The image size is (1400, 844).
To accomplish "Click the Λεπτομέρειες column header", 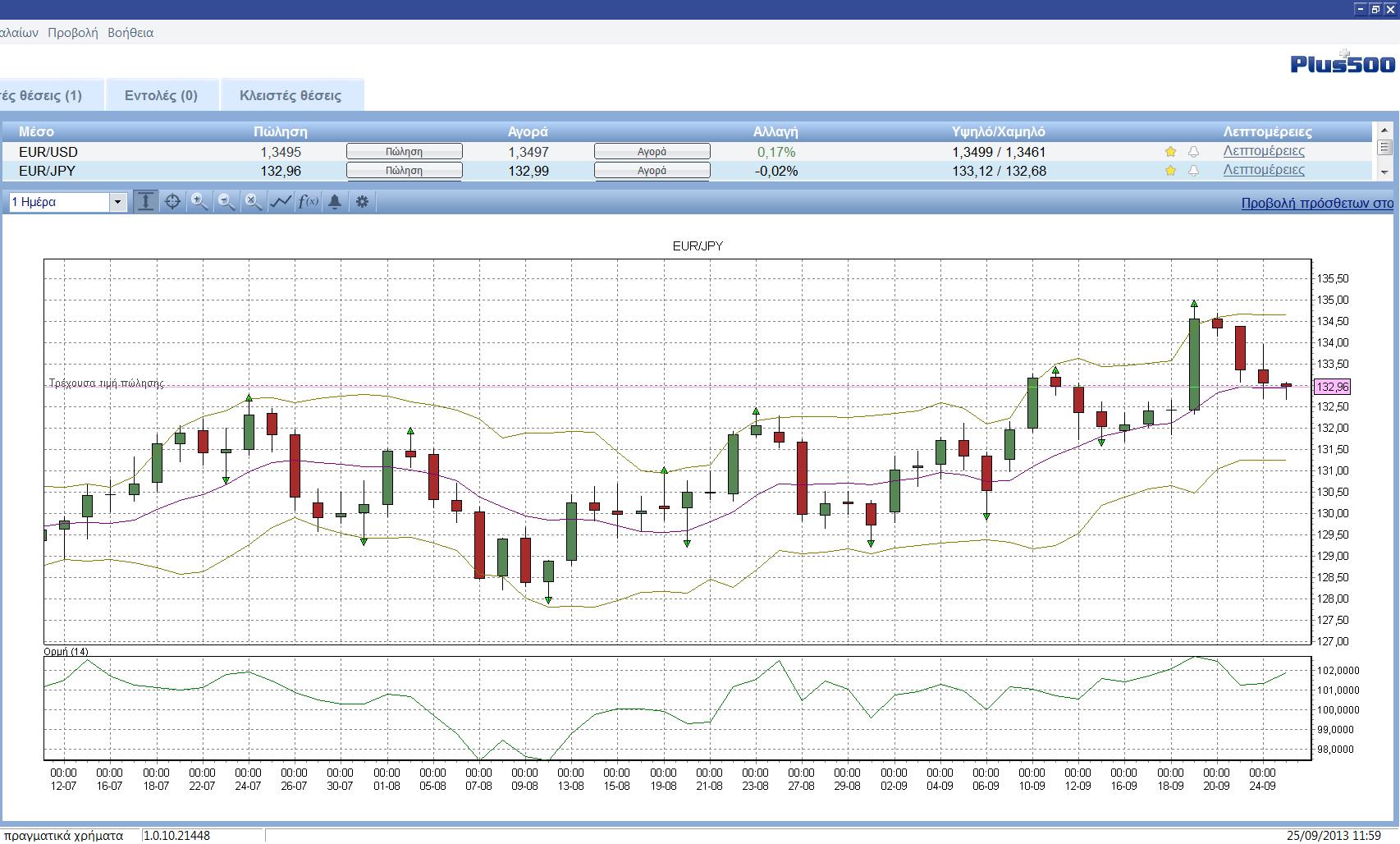I will pyautogui.click(x=1267, y=131).
